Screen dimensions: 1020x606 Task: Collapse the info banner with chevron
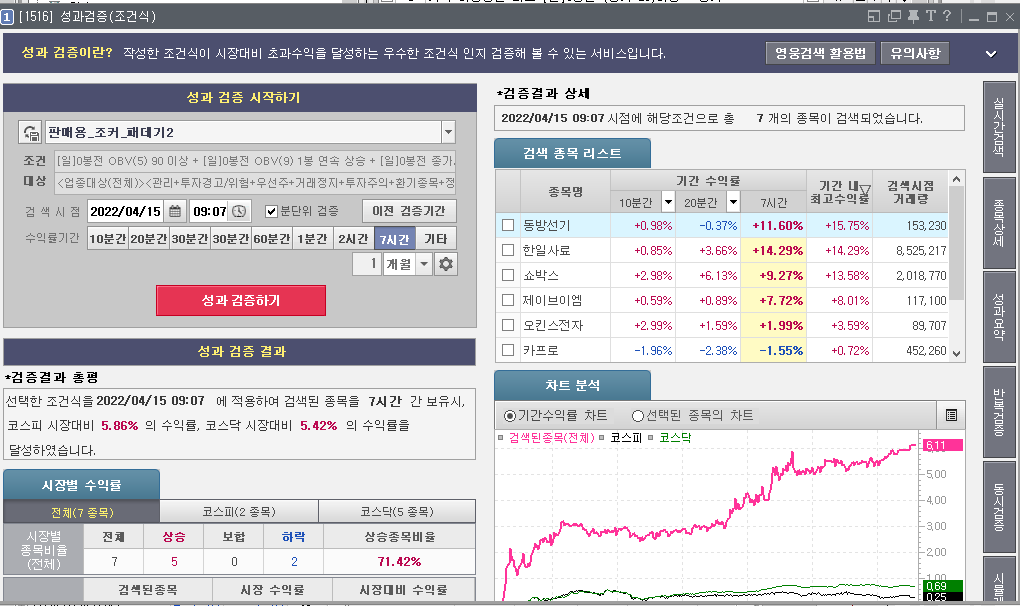pyautogui.click(x=991, y=53)
